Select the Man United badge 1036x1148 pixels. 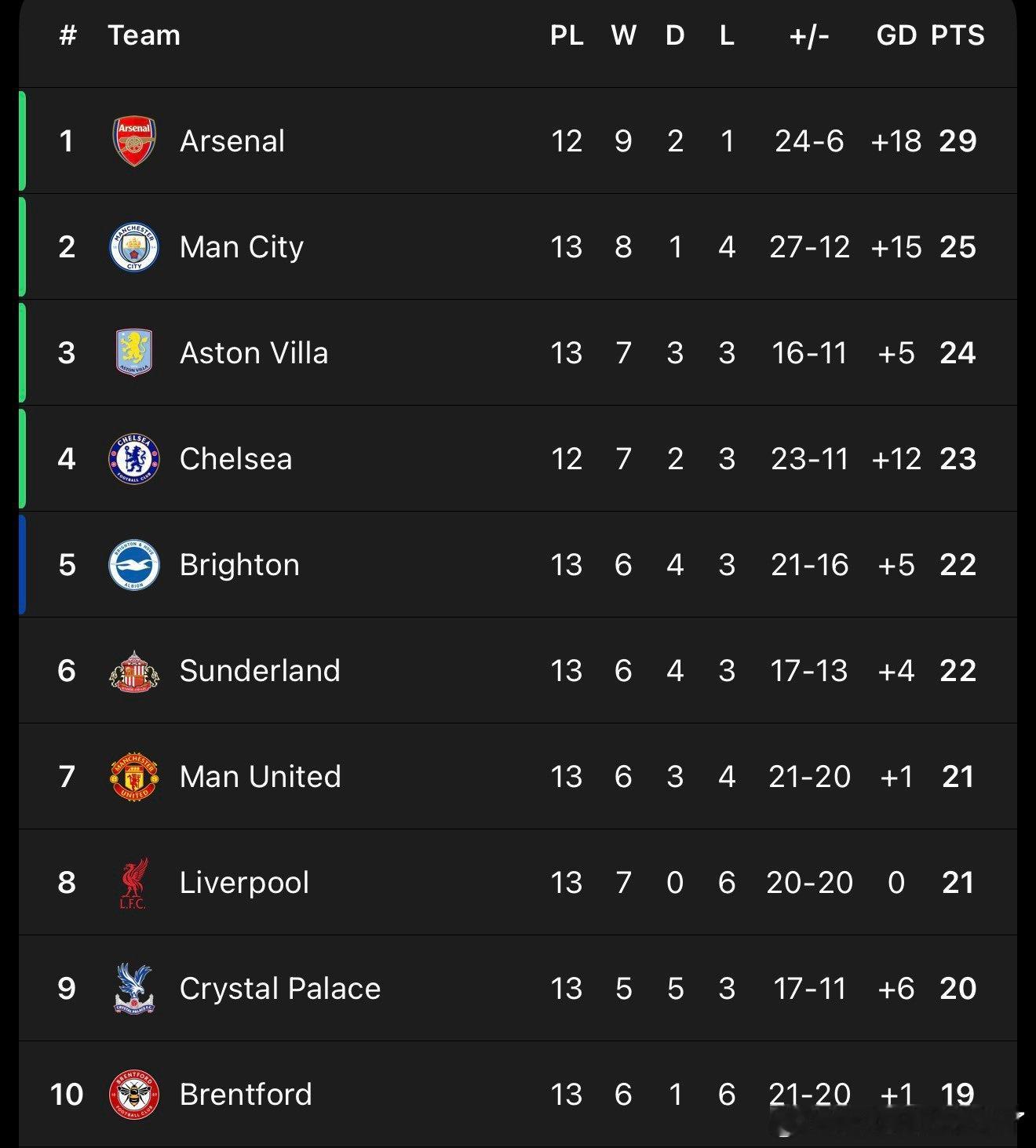(x=134, y=777)
